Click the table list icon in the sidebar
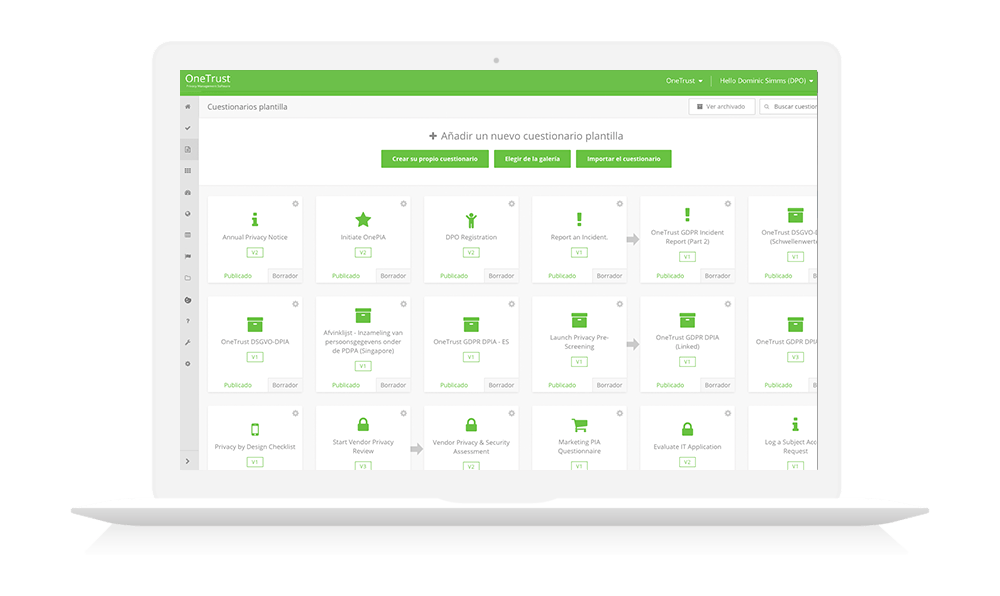1000x596 pixels. coord(188,235)
